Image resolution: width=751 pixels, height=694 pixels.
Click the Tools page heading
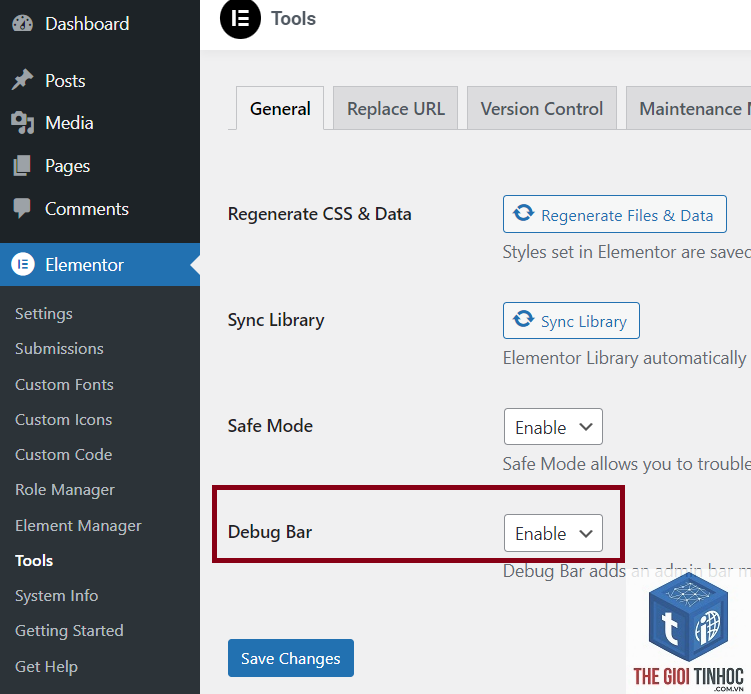coord(294,19)
